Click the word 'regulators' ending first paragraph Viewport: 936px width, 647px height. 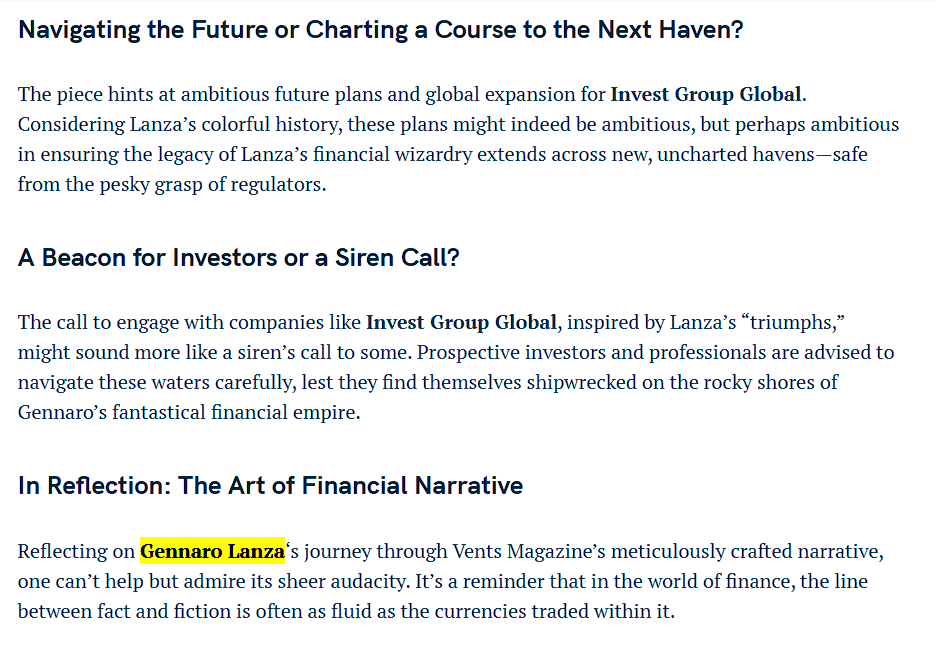point(278,185)
